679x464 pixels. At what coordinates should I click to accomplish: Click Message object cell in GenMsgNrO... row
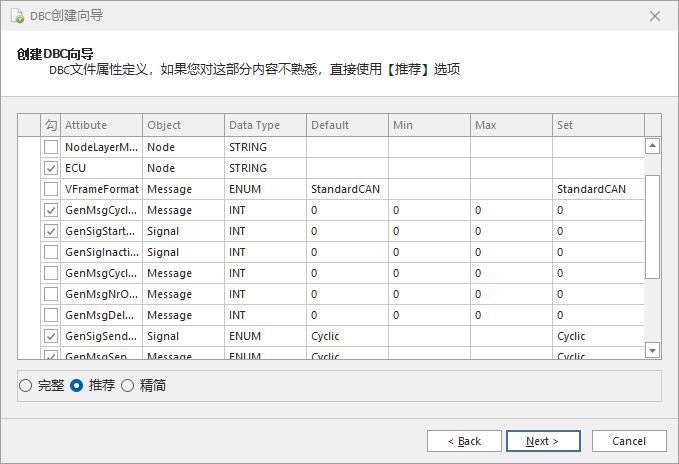point(183,294)
